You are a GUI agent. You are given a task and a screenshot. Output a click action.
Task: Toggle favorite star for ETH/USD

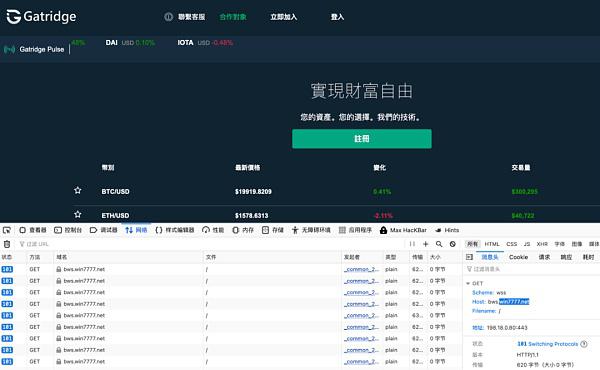coord(78,214)
